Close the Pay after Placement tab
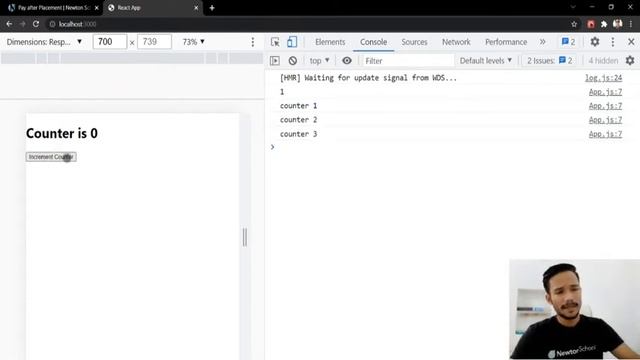 click(x=97, y=8)
